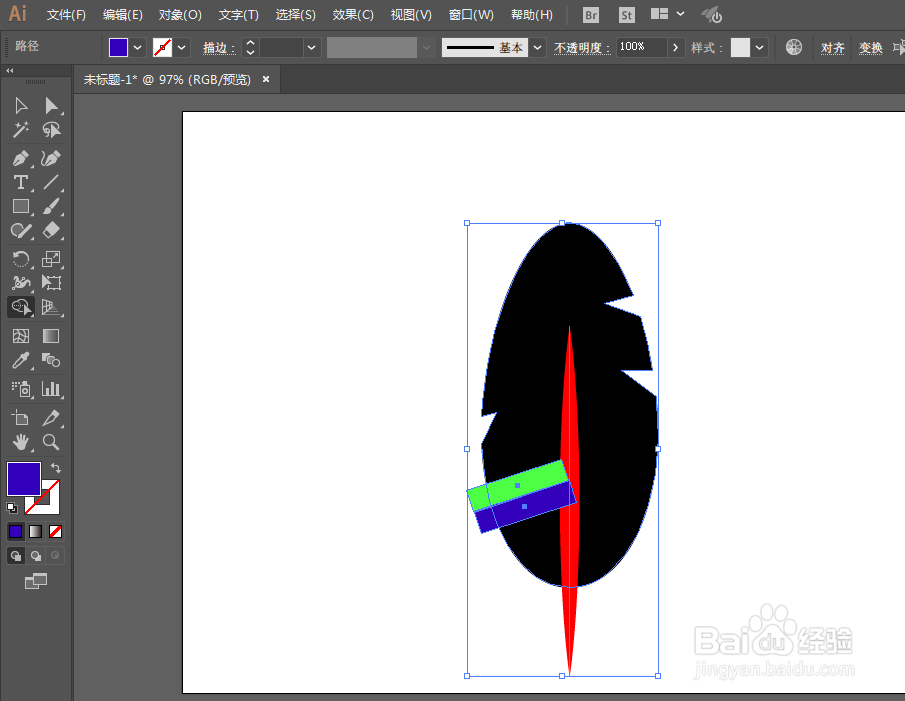905x701 pixels.
Task: Select the Pen tool
Action: [x=20, y=158]
